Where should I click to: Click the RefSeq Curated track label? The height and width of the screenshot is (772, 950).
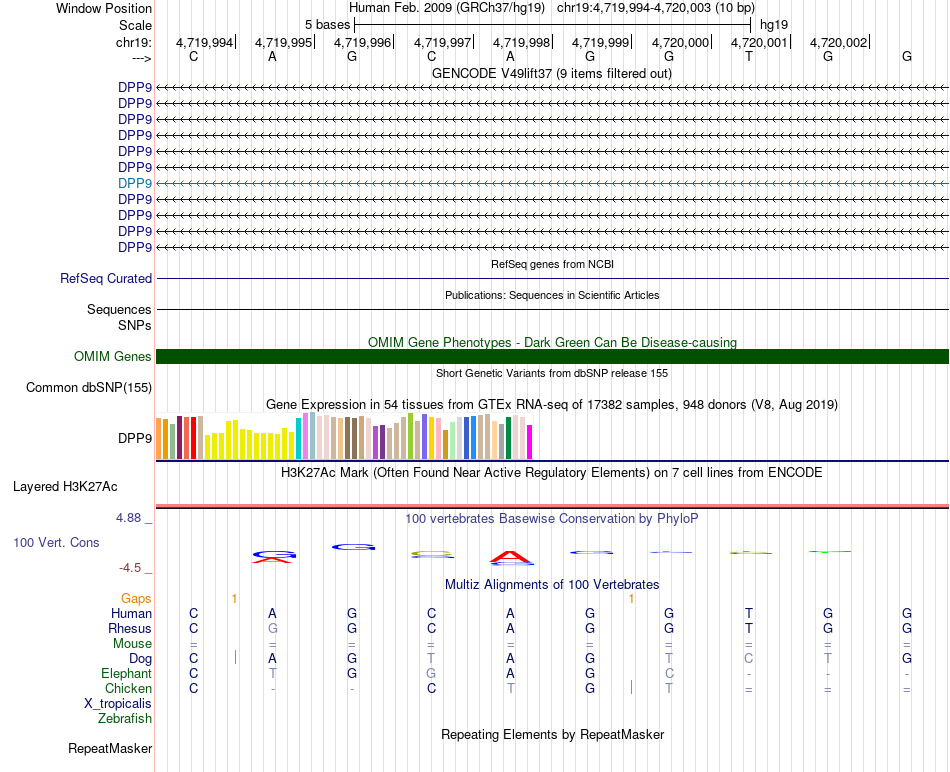(106, 278)
